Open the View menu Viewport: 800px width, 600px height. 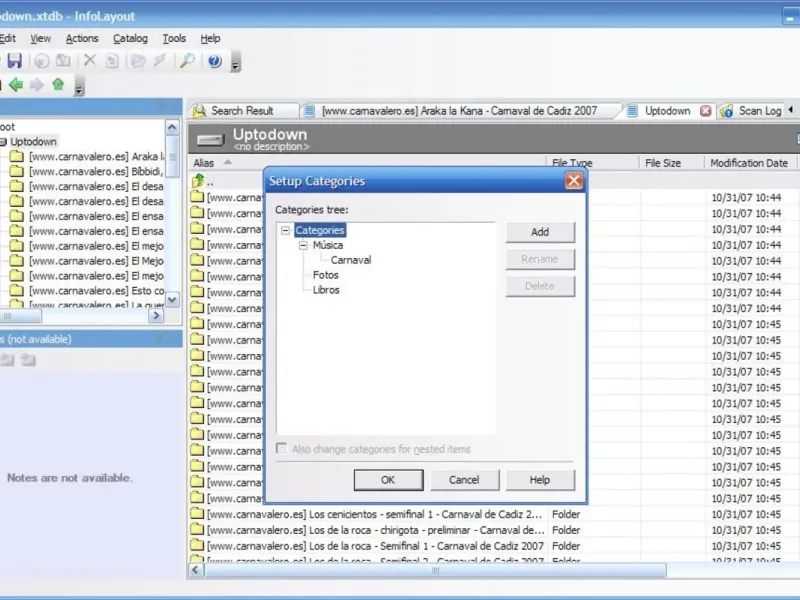tap(40, 38)
